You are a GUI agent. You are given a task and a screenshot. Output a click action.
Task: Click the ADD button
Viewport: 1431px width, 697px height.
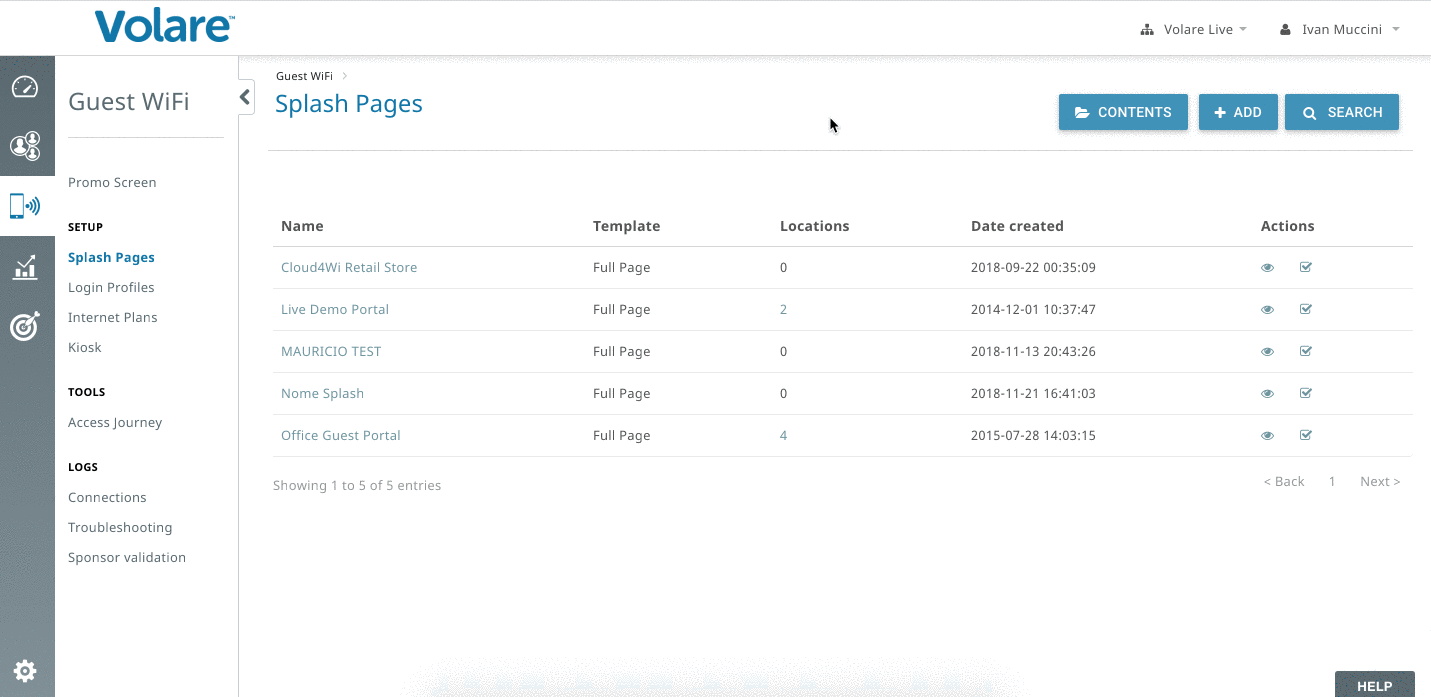1238,112
